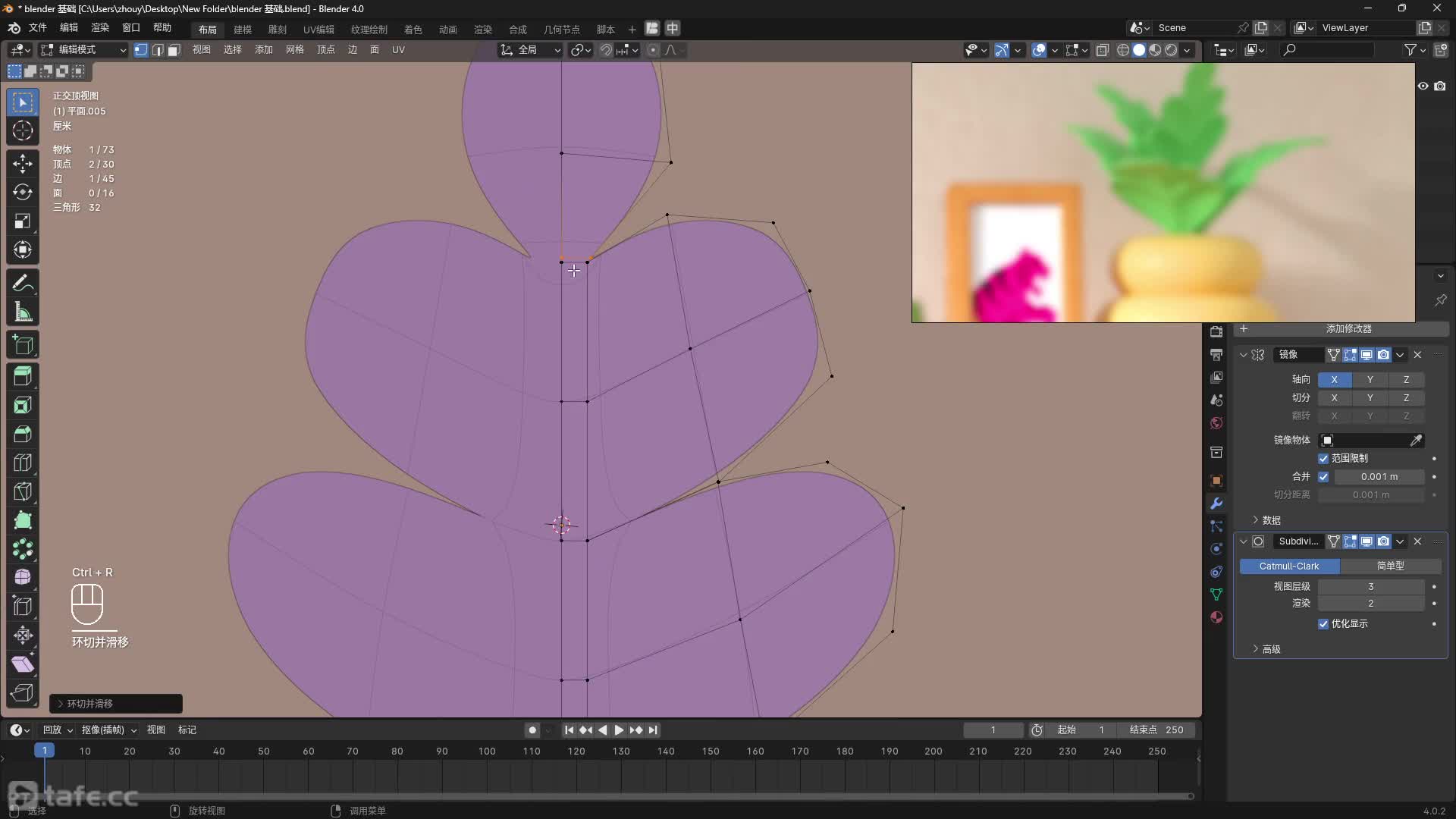The image size is (1456, 819).
Task: Switch to the 建模 workspace tab
Action: [243, 30]
